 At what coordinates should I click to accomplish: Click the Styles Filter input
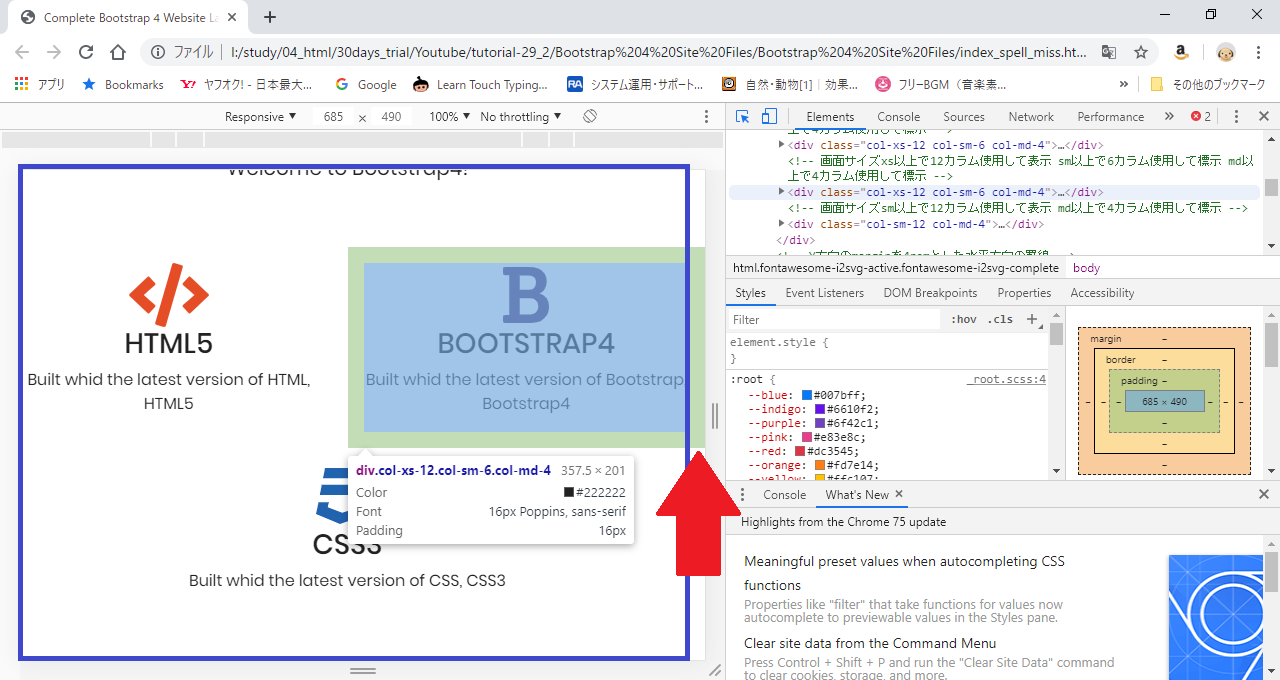pyautogui.click(x=835, y=320)
